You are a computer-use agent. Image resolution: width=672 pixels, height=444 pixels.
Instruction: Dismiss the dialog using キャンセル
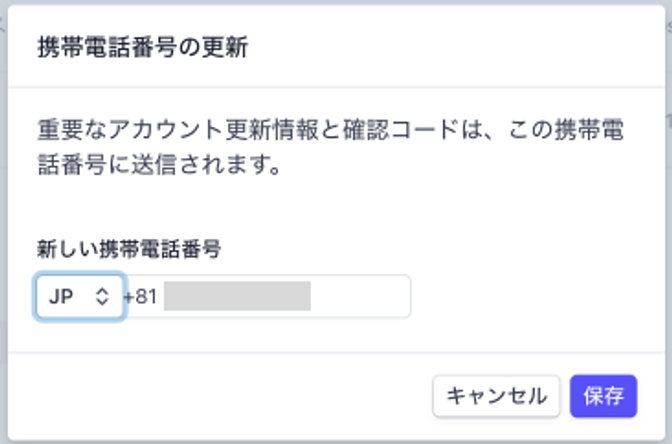[496, 395]
